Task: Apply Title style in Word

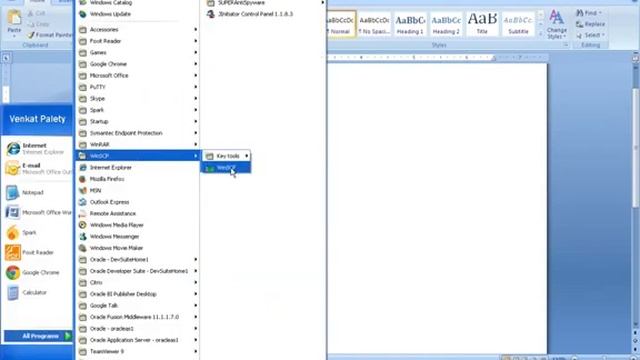Action: pyautogui.click(x=482, y=24)
